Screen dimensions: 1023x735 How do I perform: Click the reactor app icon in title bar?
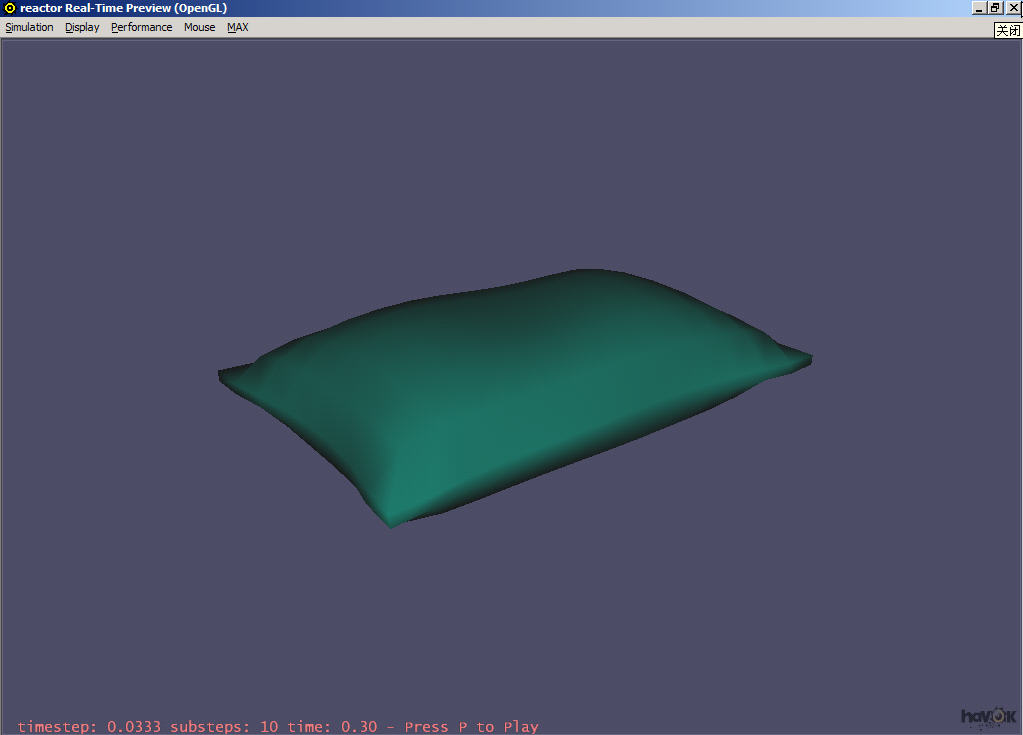click(10, 8)
